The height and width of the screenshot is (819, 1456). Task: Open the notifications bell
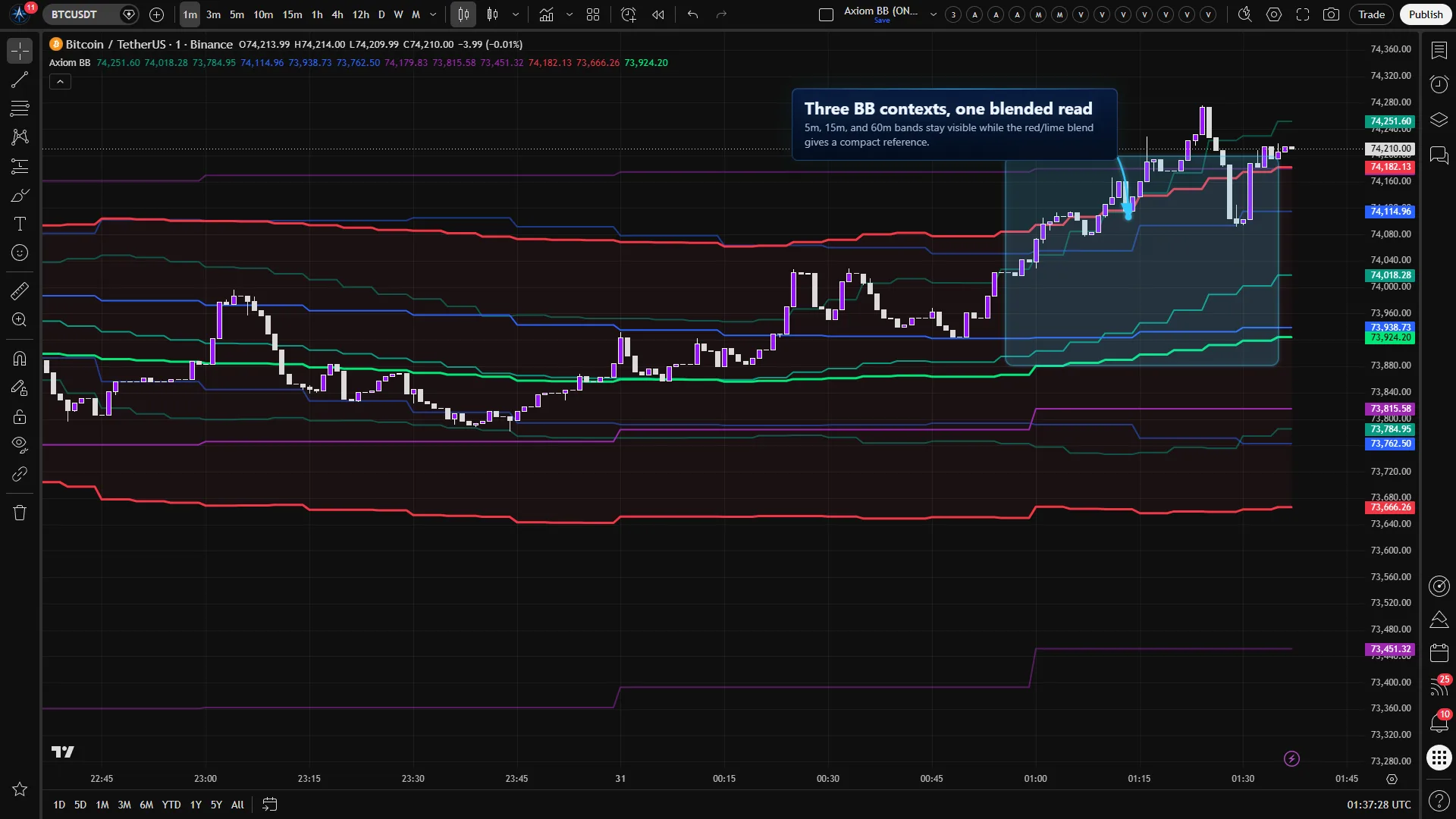(1439, 722)
